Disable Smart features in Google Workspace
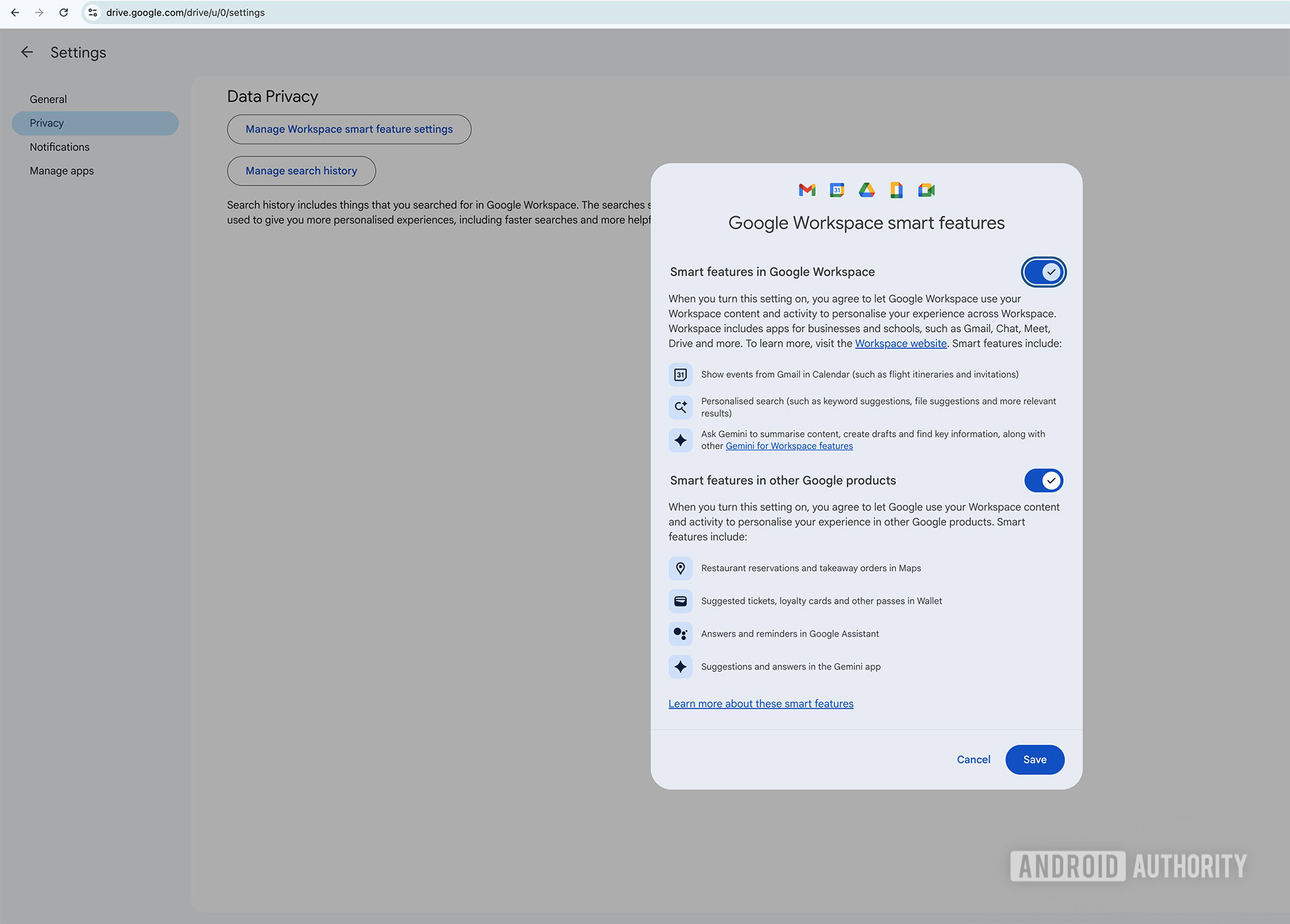The height and width of the screenshot is (924, 1290). 1044,271
